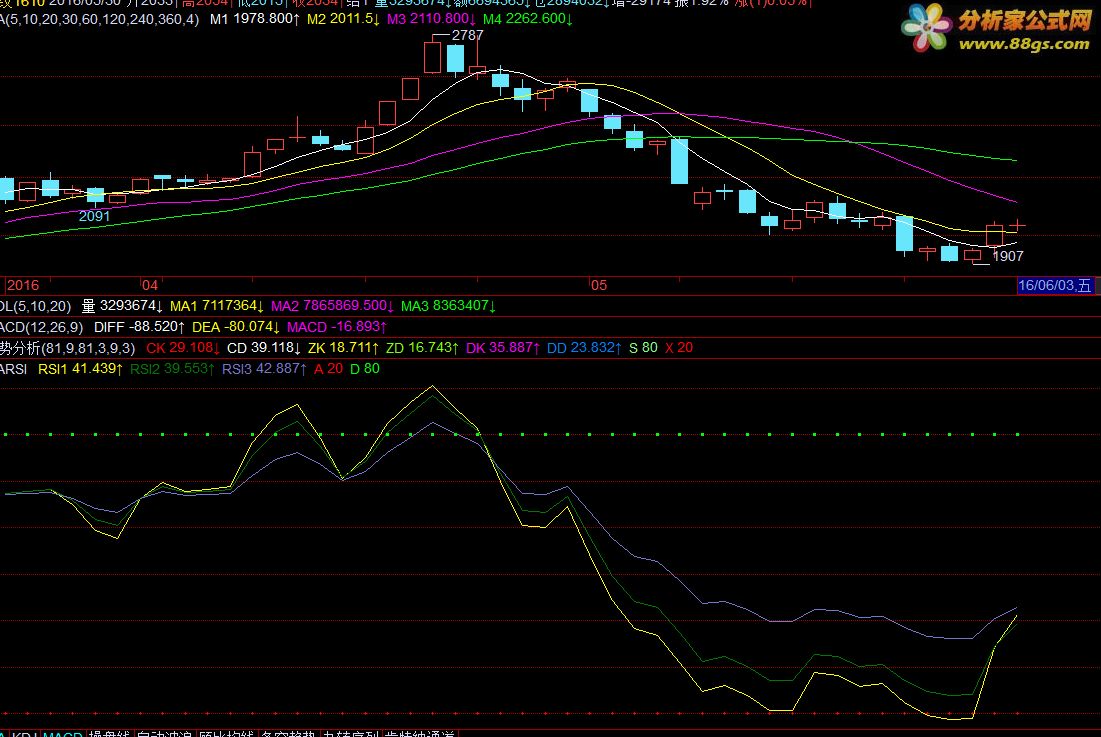Click the M2 2011.5 moving average value
Screen dimensions: 1101x737
pyautogui.click(x=343, y=19)
